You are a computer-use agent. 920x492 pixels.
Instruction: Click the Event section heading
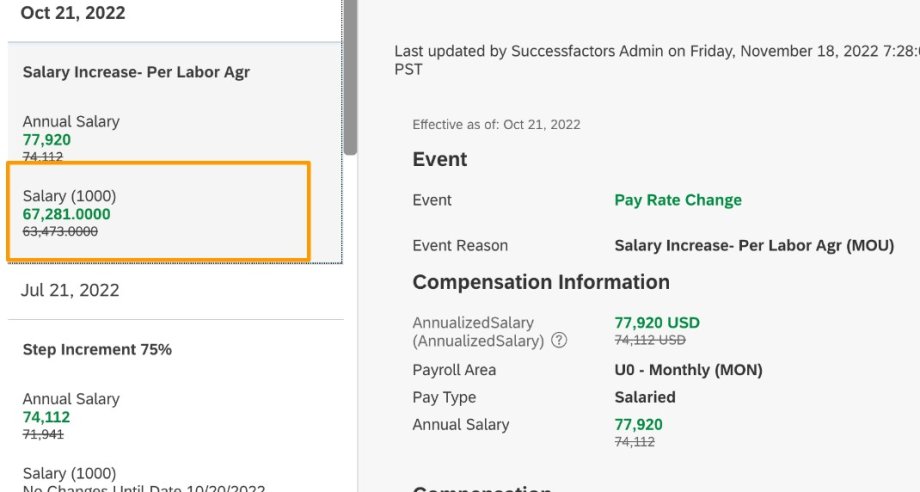pos(440,160)
